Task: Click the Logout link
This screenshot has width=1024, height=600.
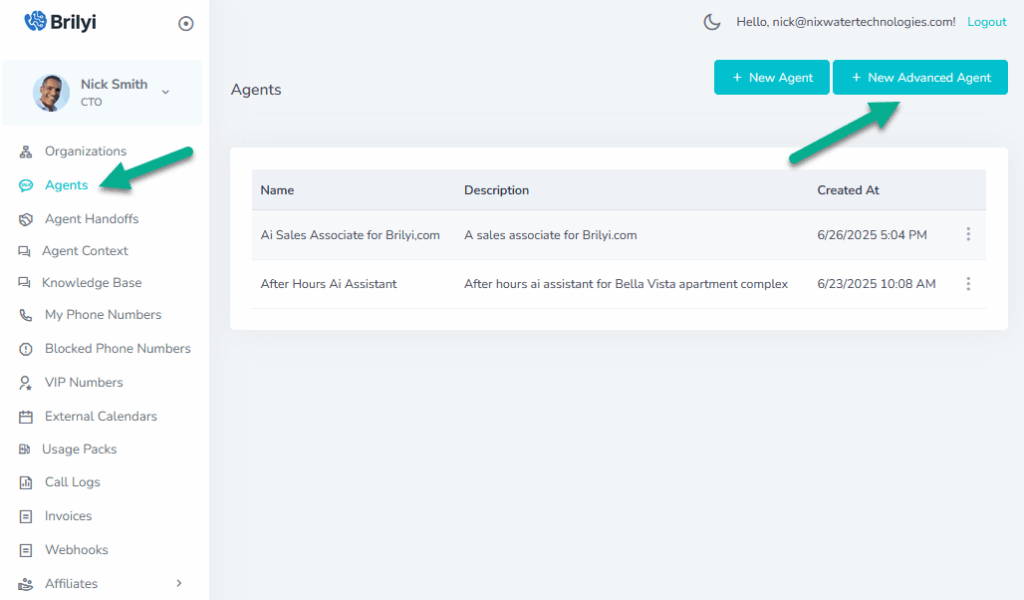Action: [x=987, y=22]
